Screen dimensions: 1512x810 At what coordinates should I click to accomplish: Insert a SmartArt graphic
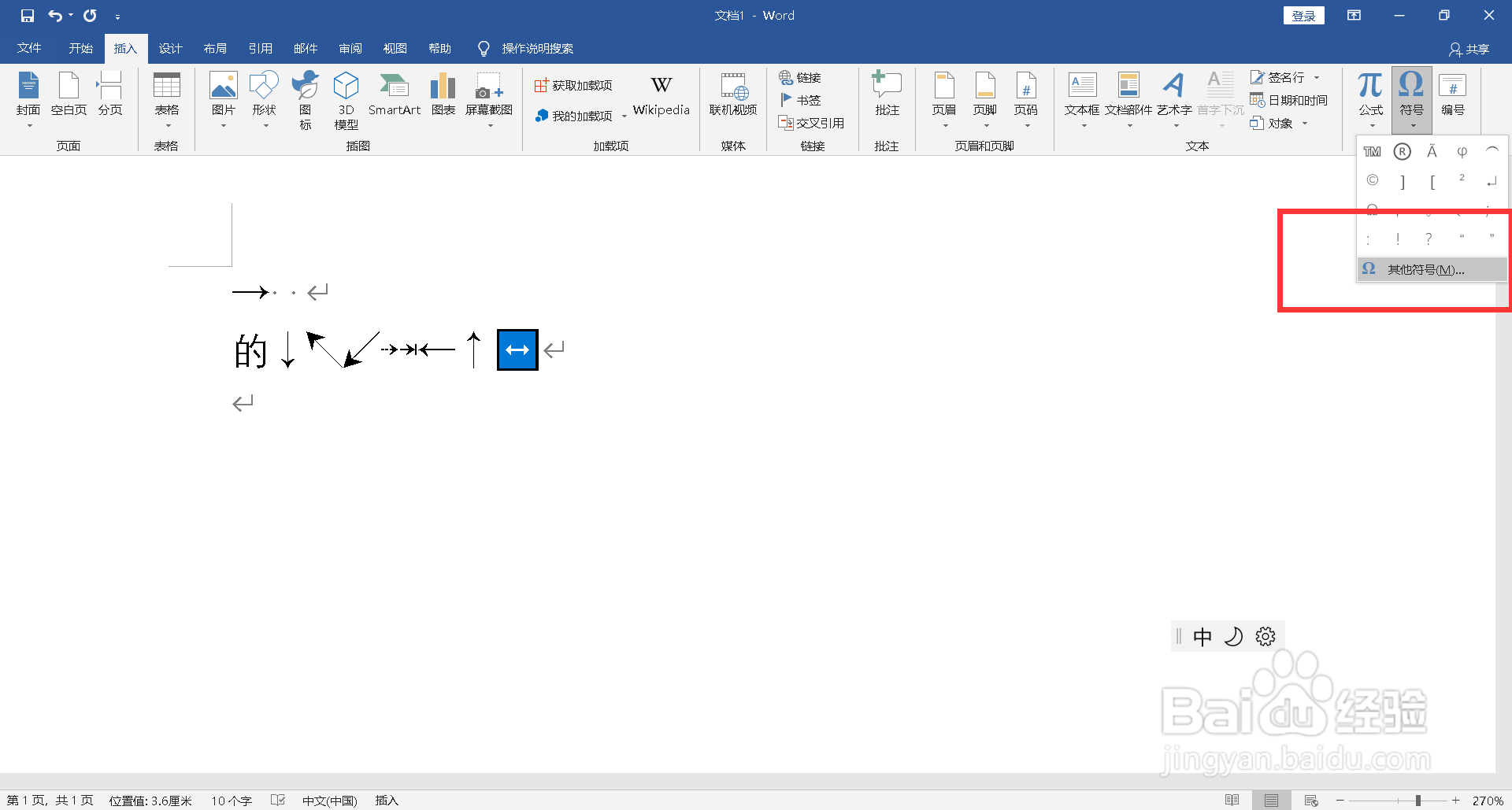tap(395, 94)
